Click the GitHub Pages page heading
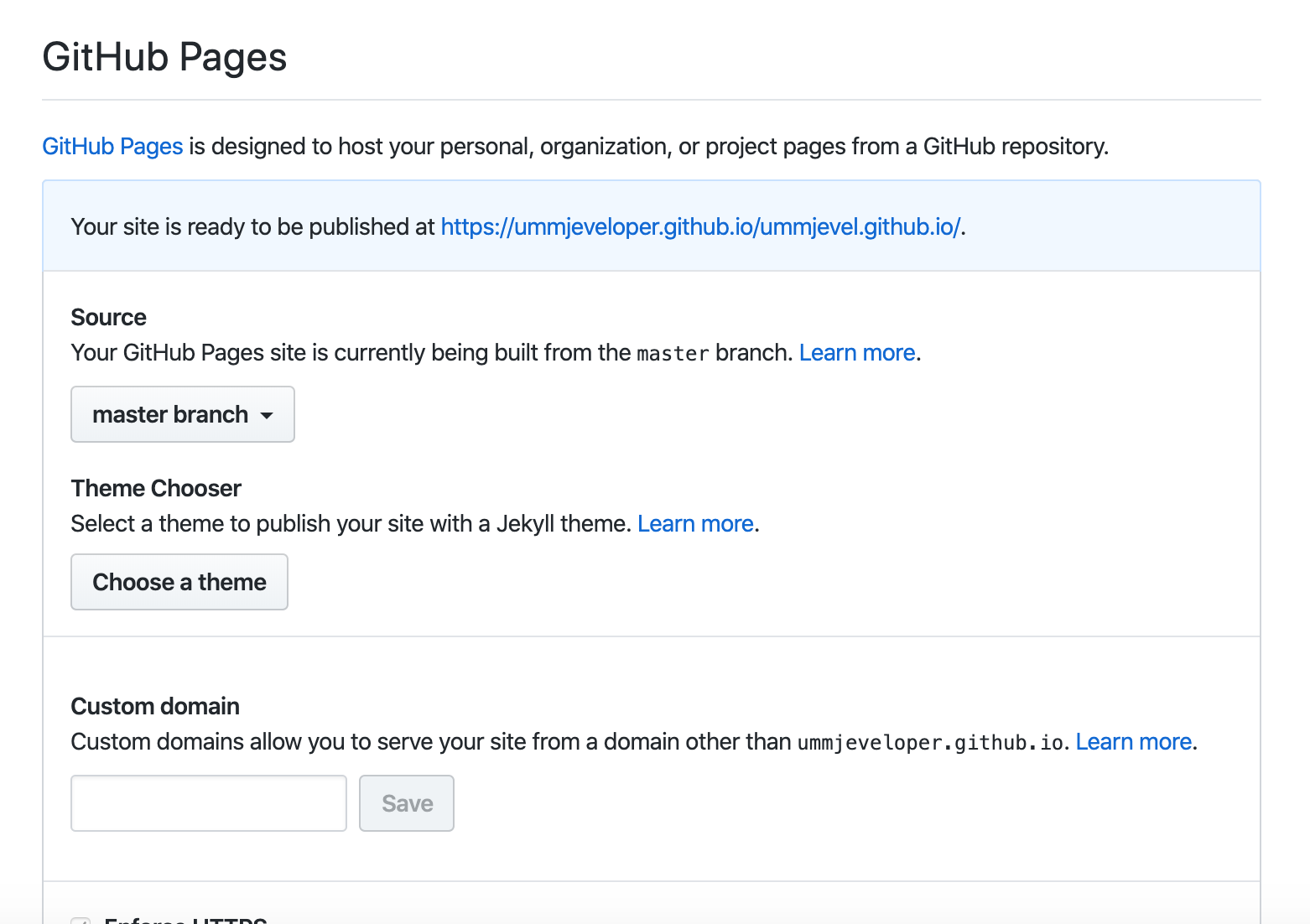This screenshot has height=924, width=1310. (164, 57)
